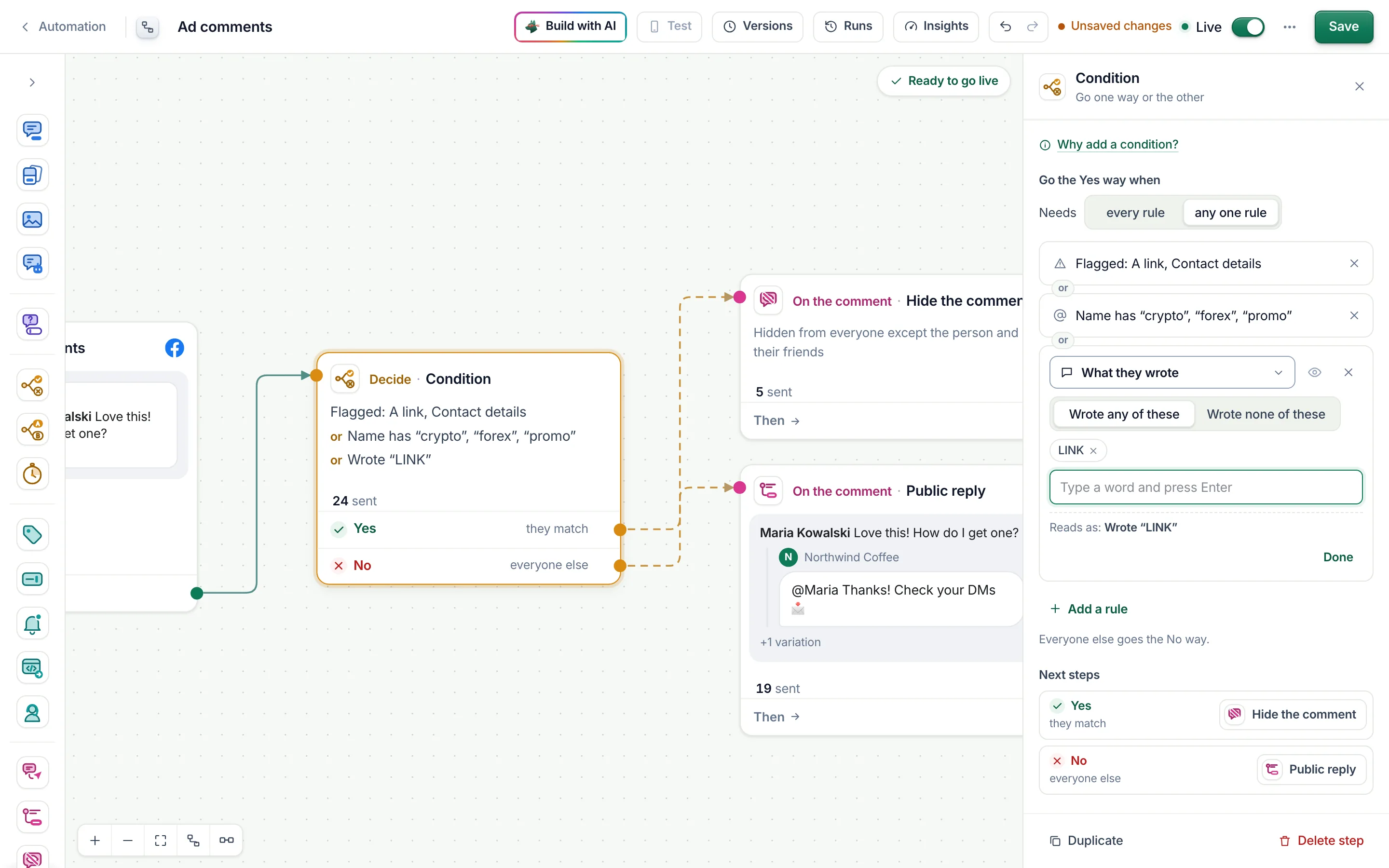Toggle the eye preview icon for rule
The width and height of the screenshot is (1389, 868).
pos(1314,373)
